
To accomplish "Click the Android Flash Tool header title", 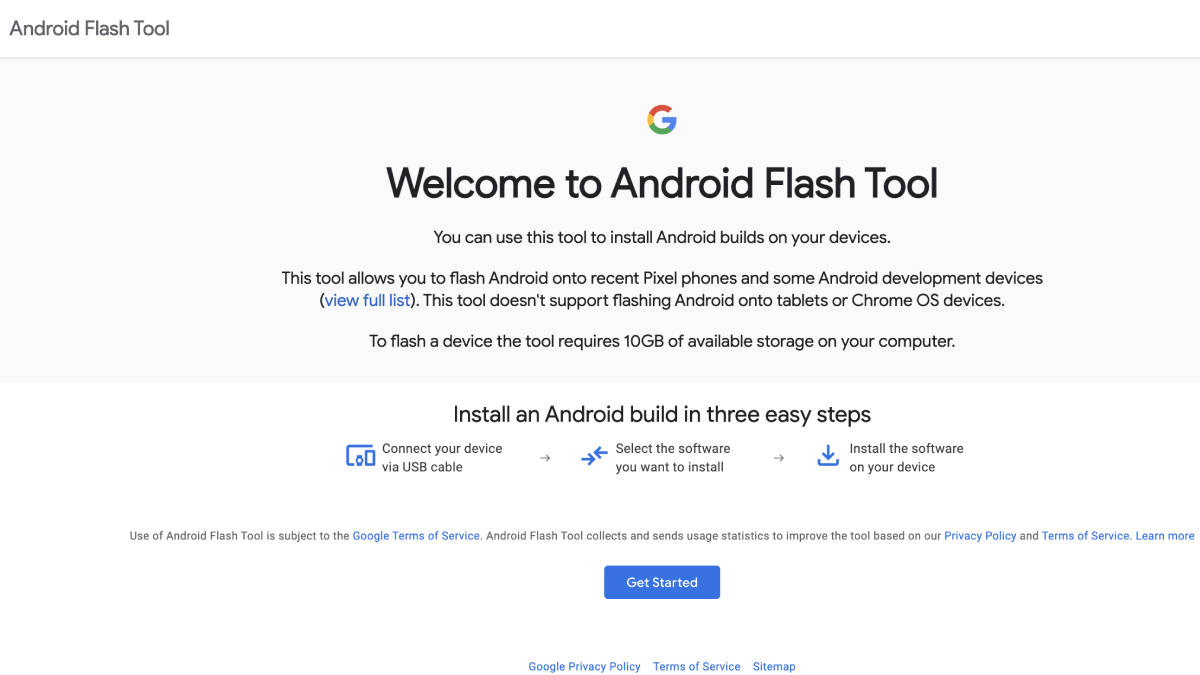I will point(89,28).
